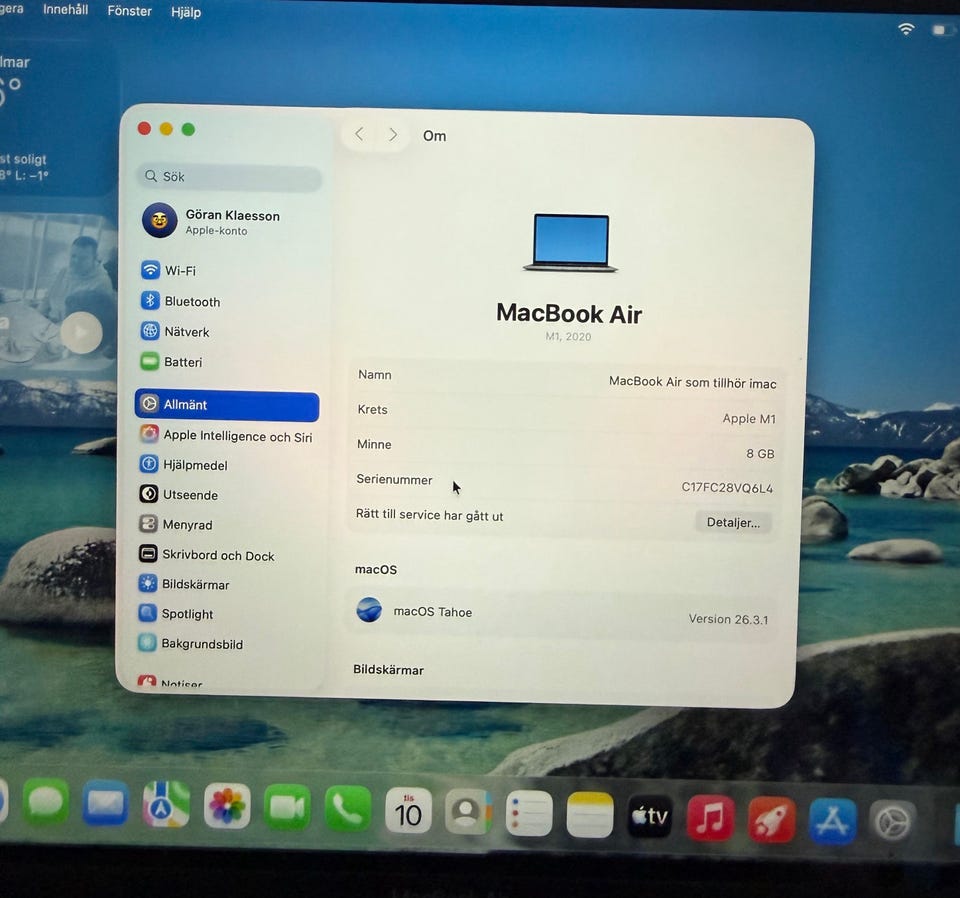Open App Store from the Dock
The image size is (960, 898).
(x=832, y=821)
